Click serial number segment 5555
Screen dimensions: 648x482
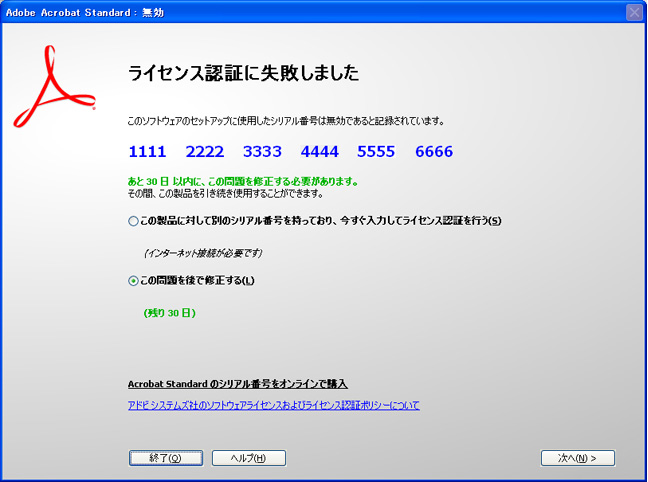pyautogui.click(x=376, y=152)
